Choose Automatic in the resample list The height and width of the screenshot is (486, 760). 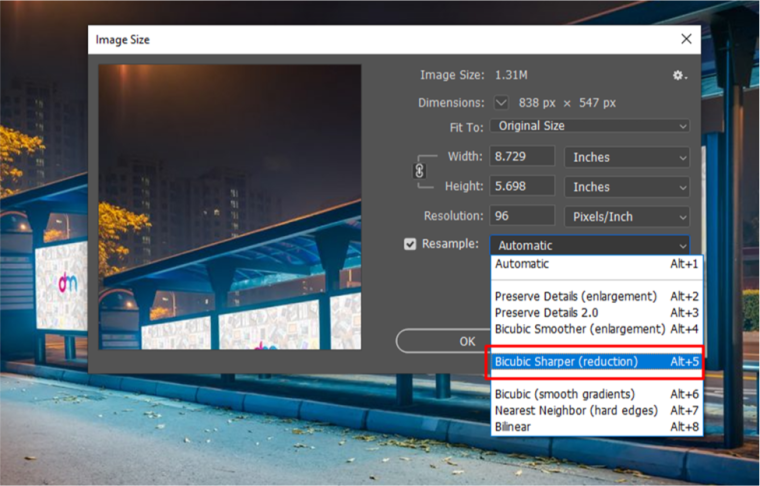point(597,264)
